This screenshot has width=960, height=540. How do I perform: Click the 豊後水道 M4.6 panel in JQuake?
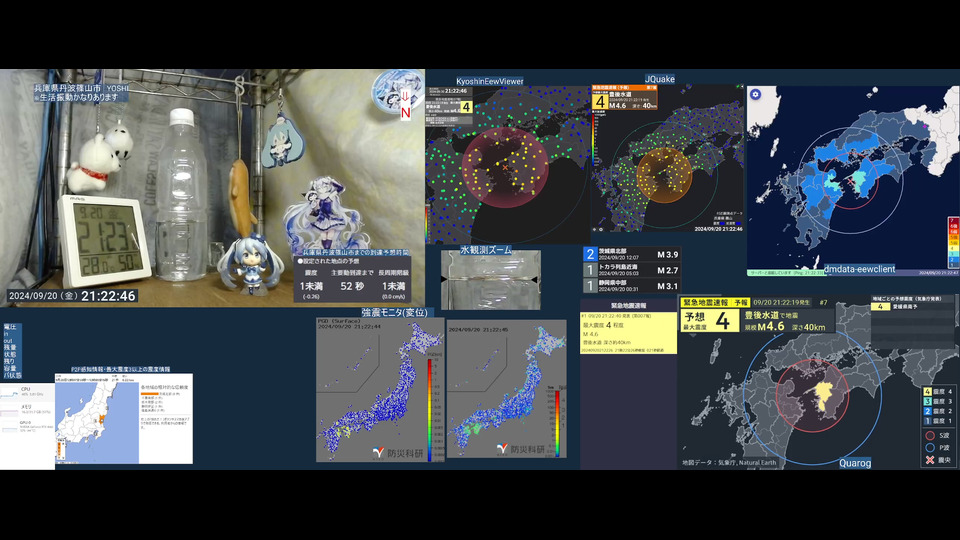tap(624, 98)
